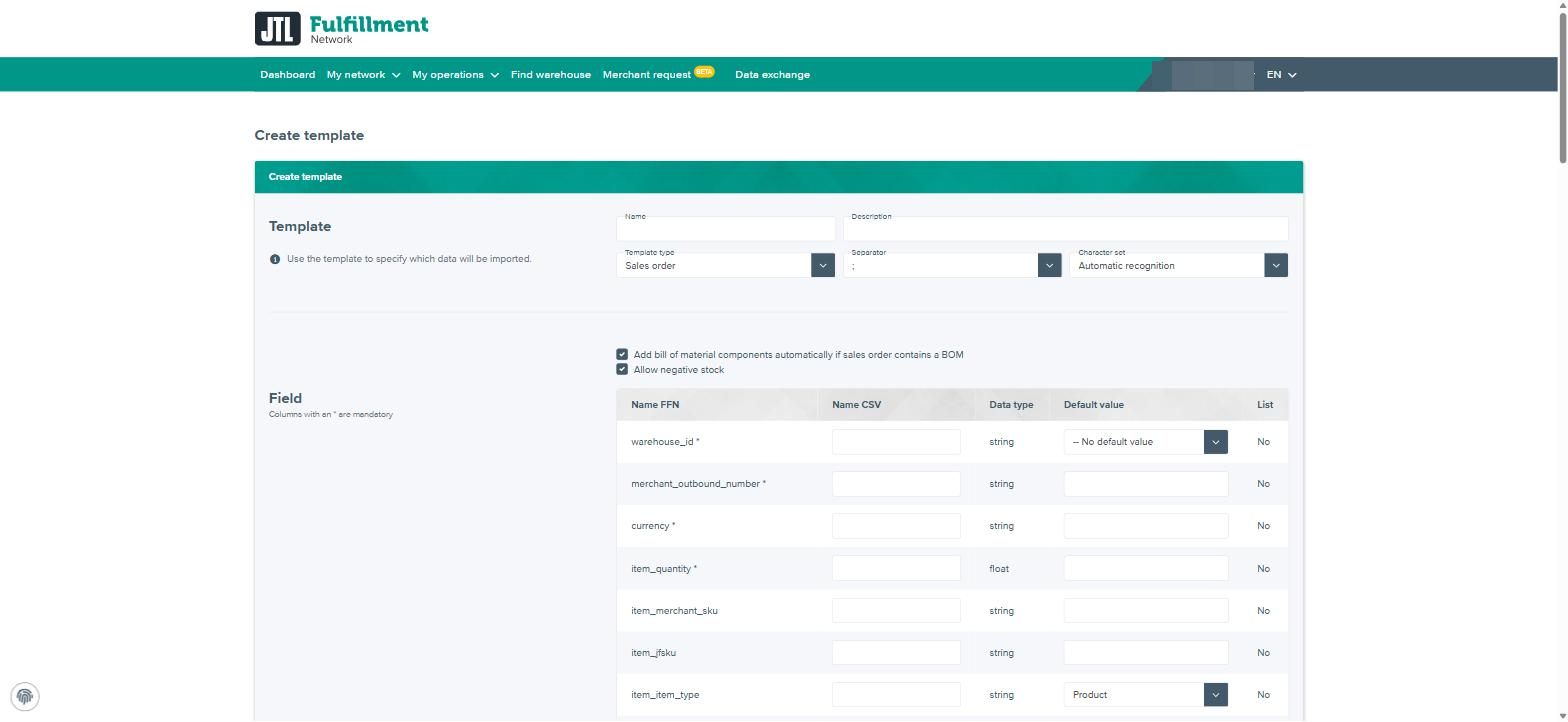Image resolution: width=1568 pixels, height=722 pixels.
Task: Click the merchant_outbound_number field label
Action: tap(698, 484)
